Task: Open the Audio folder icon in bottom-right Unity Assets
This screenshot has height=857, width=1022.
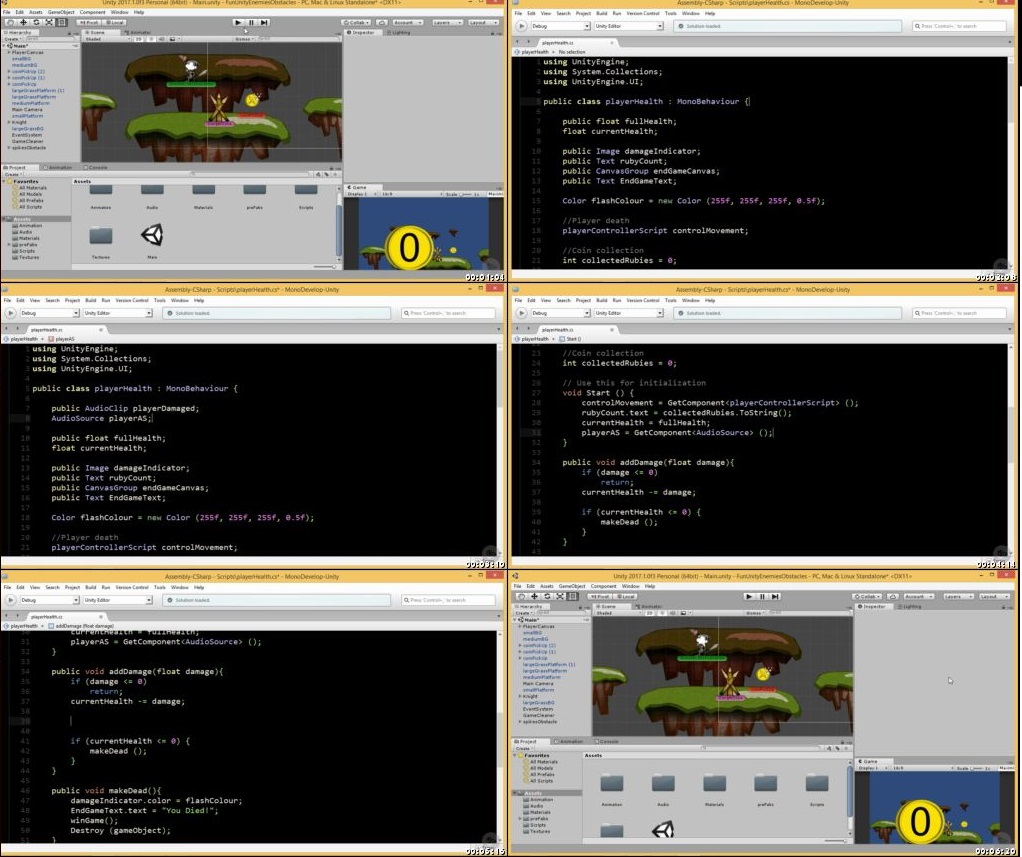Action: coord(663,783)
